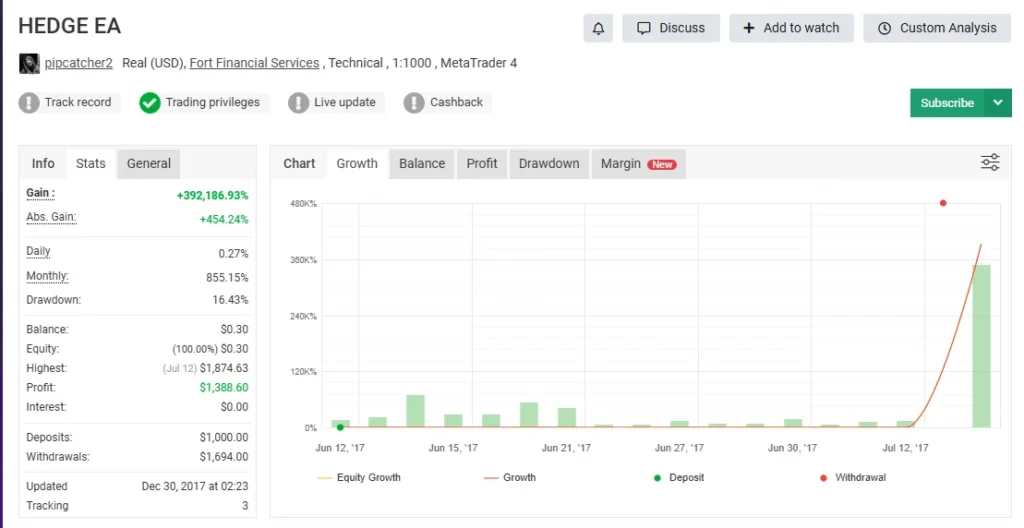Expand the Subscribe dropdown arrow
The image size is (1024, 528).
[x=998, y=103]
